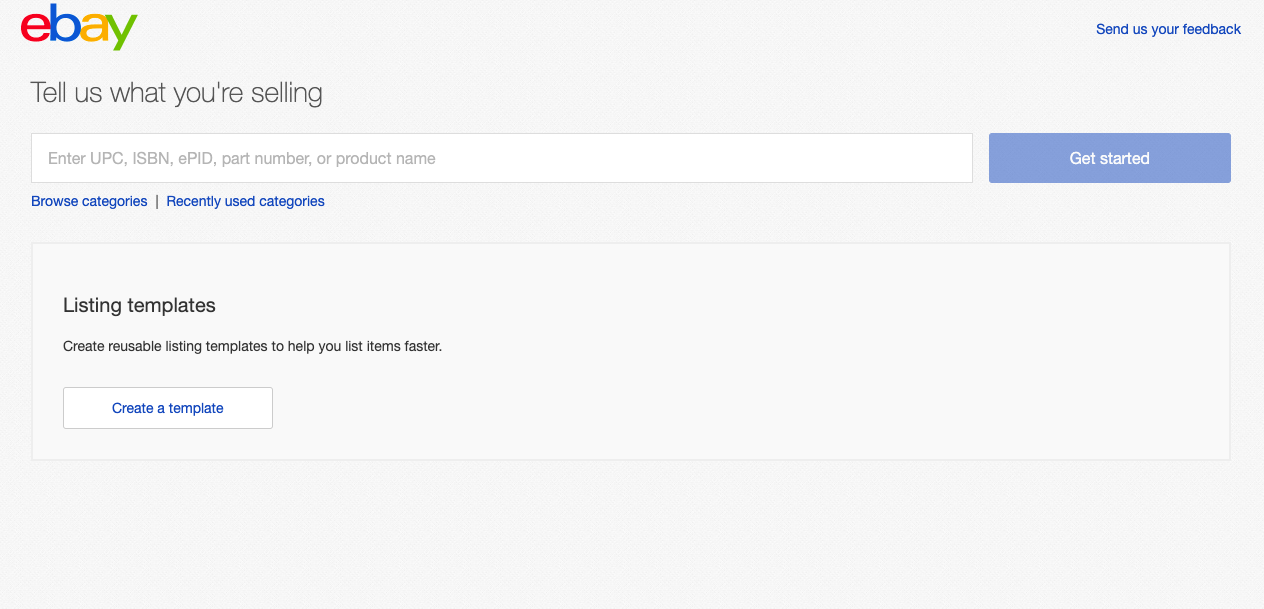1264x609 pixels.
Task: Click the eBay logo
Action: click(79, 27)
